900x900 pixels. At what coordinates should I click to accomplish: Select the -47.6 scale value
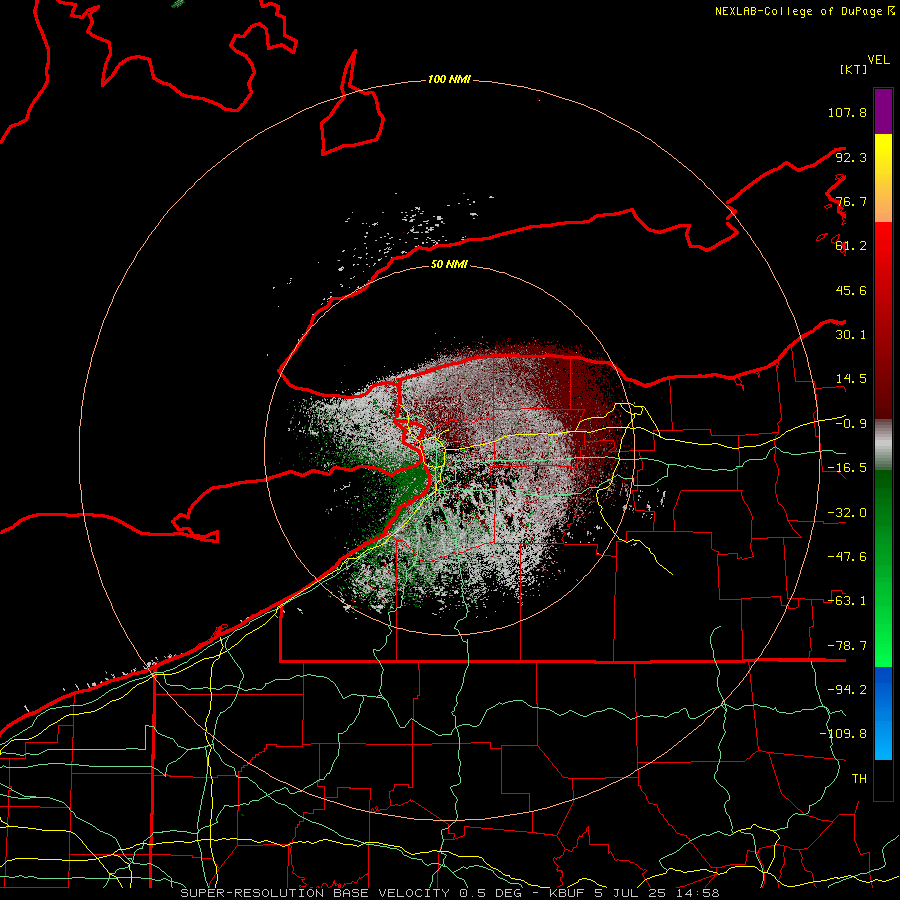(847, 557)
